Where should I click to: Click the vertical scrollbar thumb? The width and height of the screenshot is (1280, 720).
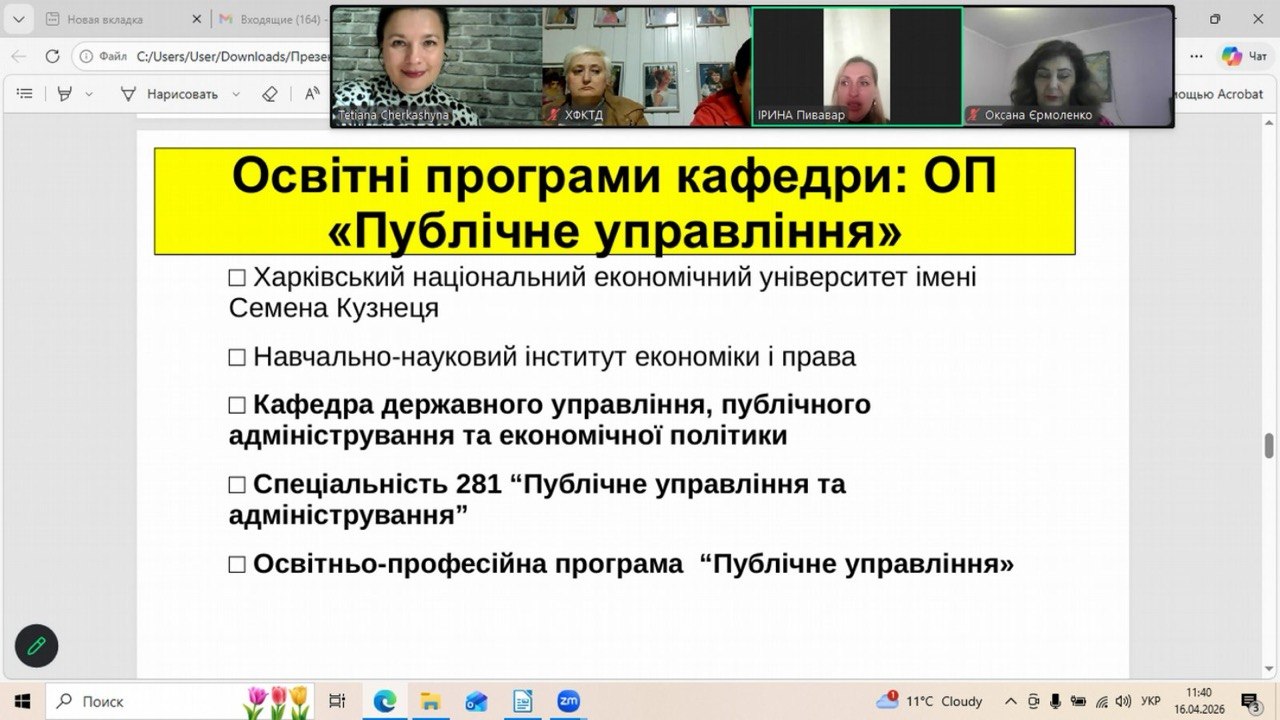click(1269, 445)
